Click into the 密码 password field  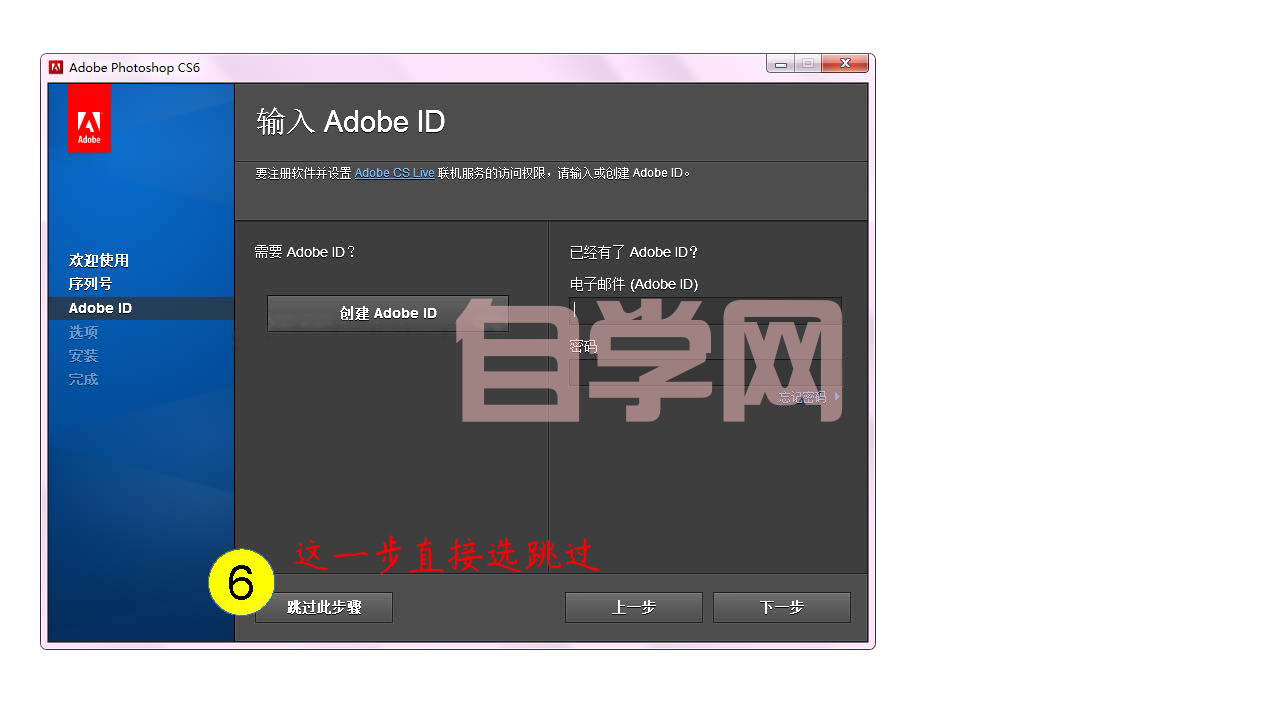pyautogui.click(x=704, y=372)
